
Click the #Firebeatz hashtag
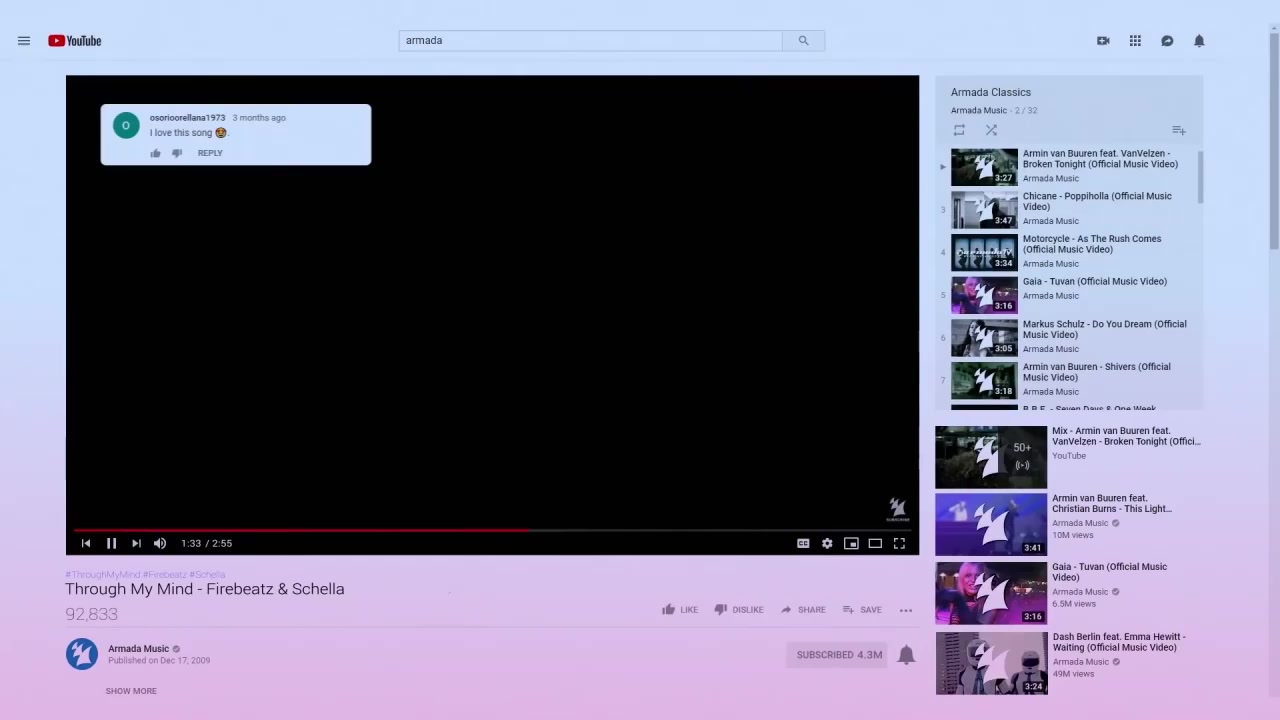point(165,575)
